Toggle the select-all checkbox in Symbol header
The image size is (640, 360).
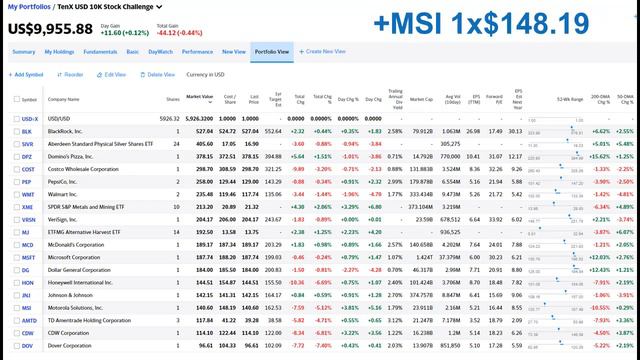[x=17, y=99]
